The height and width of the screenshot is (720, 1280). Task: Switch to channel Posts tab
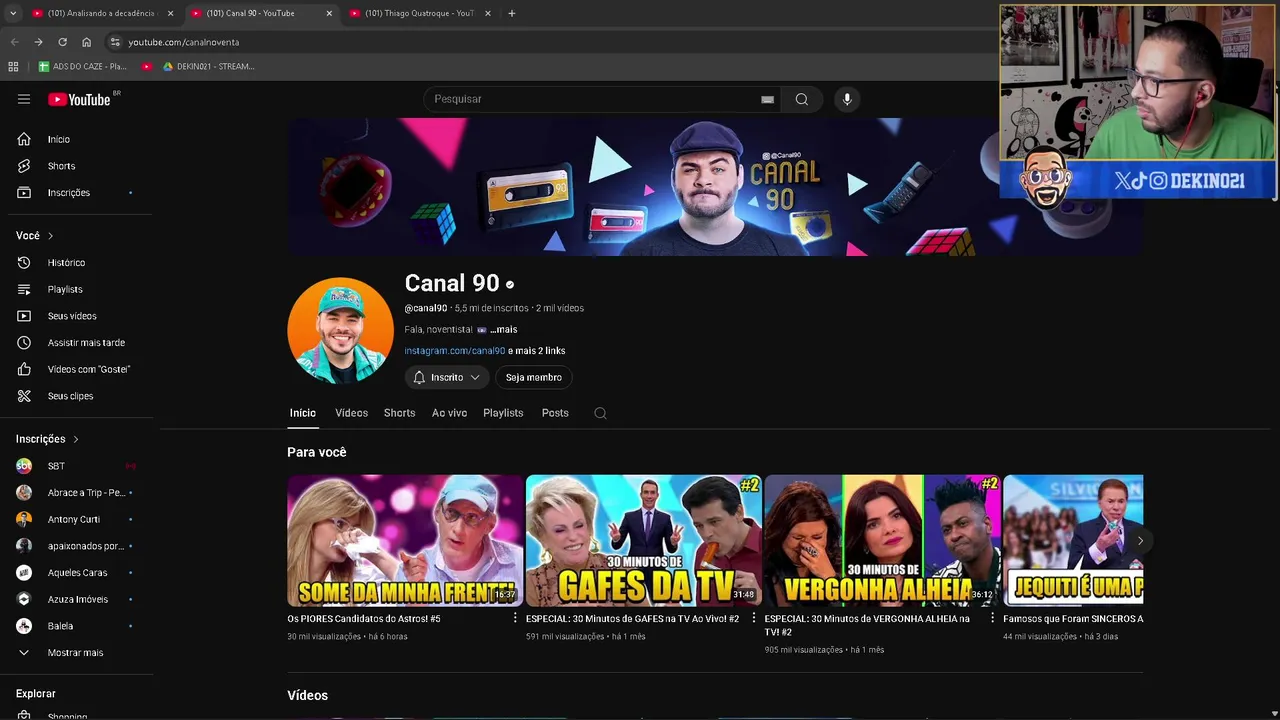coord(555,413)
